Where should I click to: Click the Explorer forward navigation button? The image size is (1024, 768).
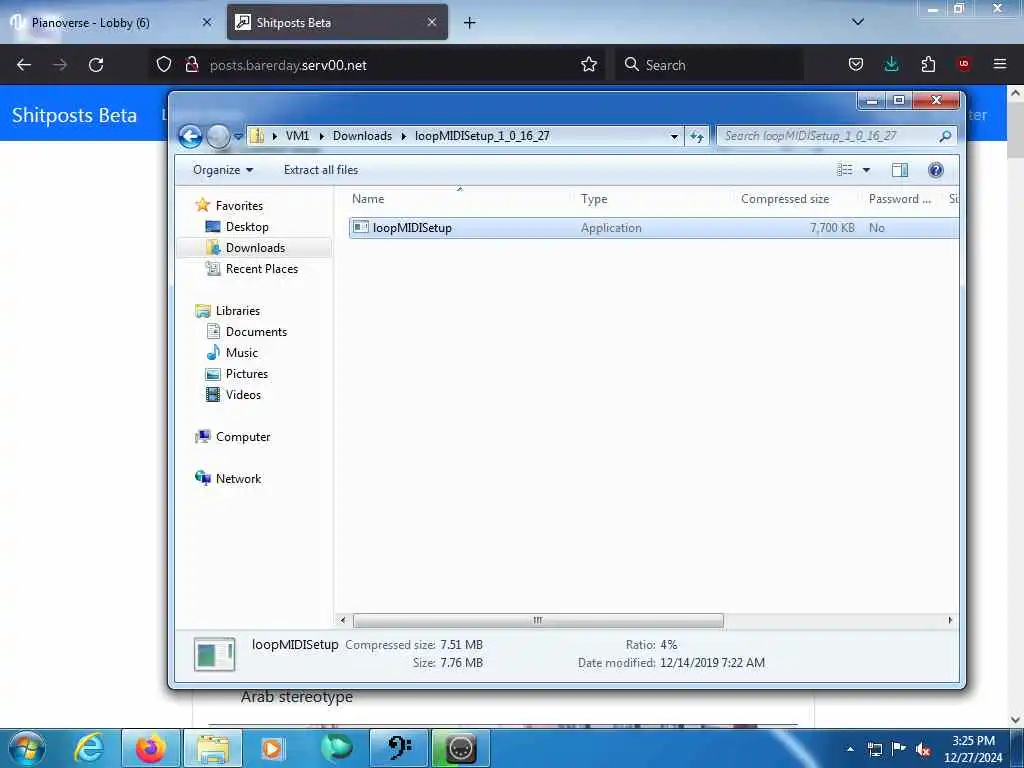pyautogui.click(x=218, y=136)
